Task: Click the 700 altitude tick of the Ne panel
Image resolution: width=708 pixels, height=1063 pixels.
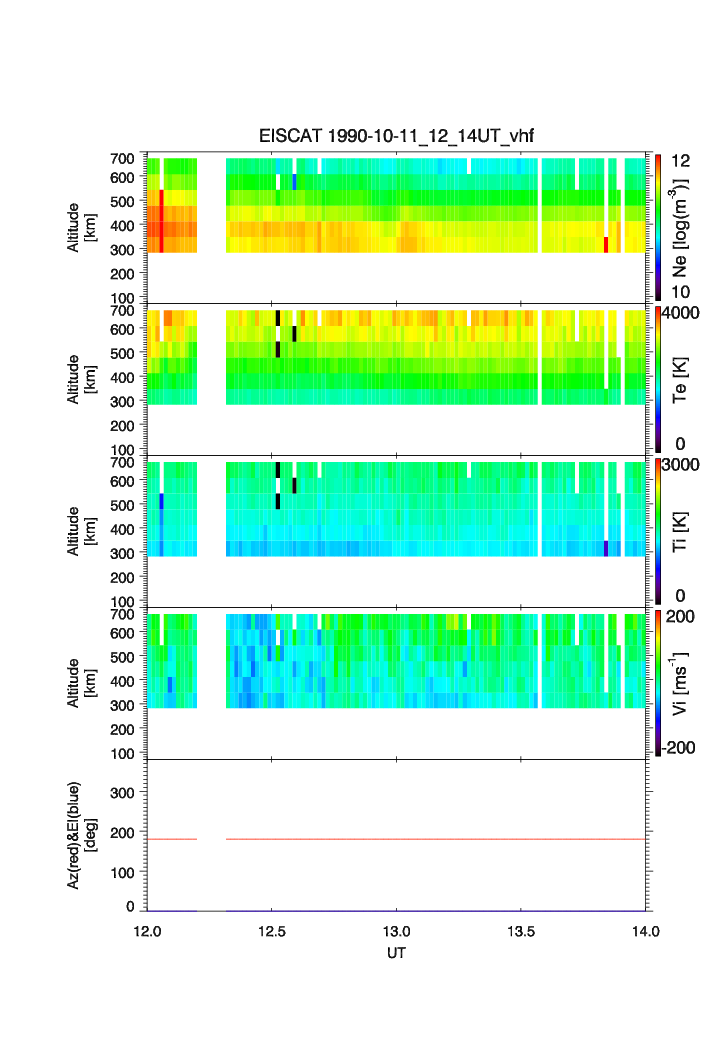Action: pyautogui.click(x=122, y=159)
